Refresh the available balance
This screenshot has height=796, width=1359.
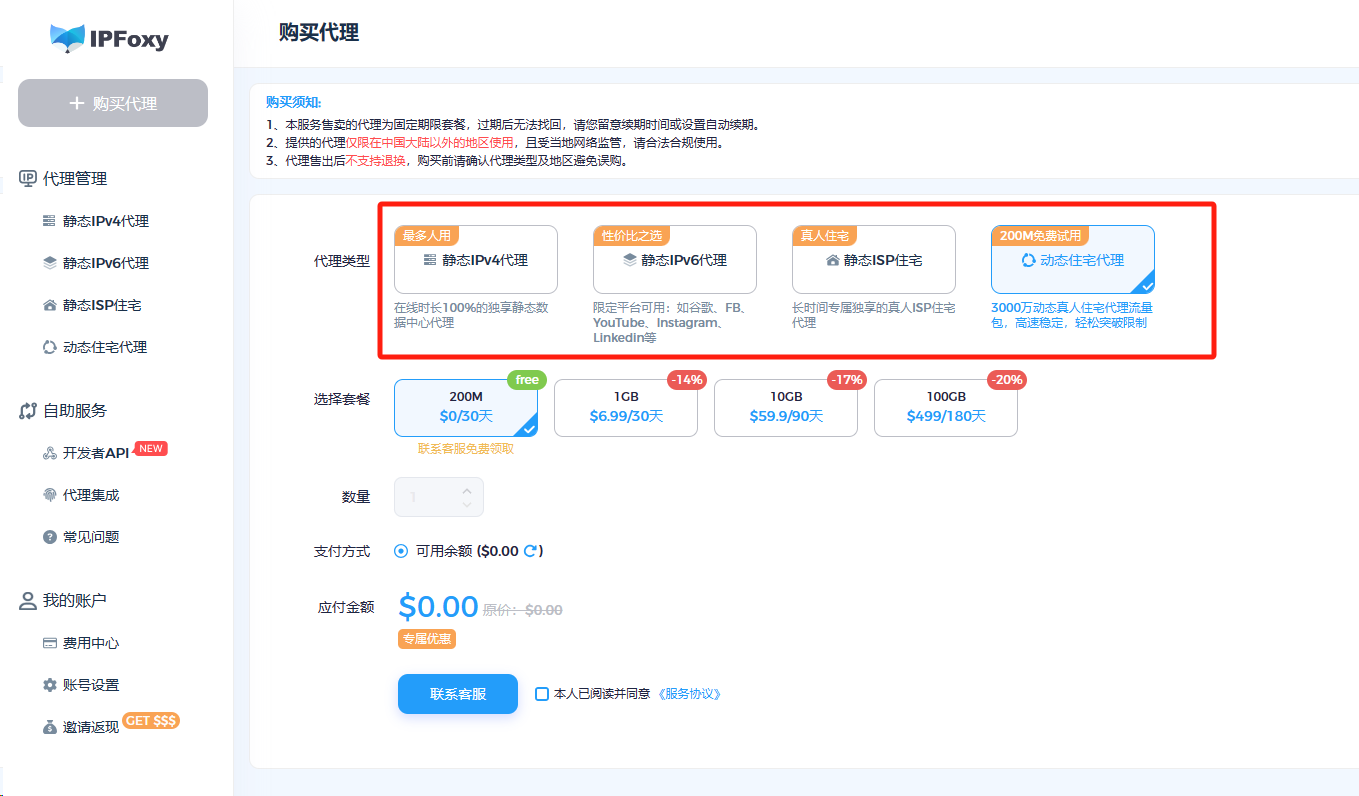[x=531, y=551]
